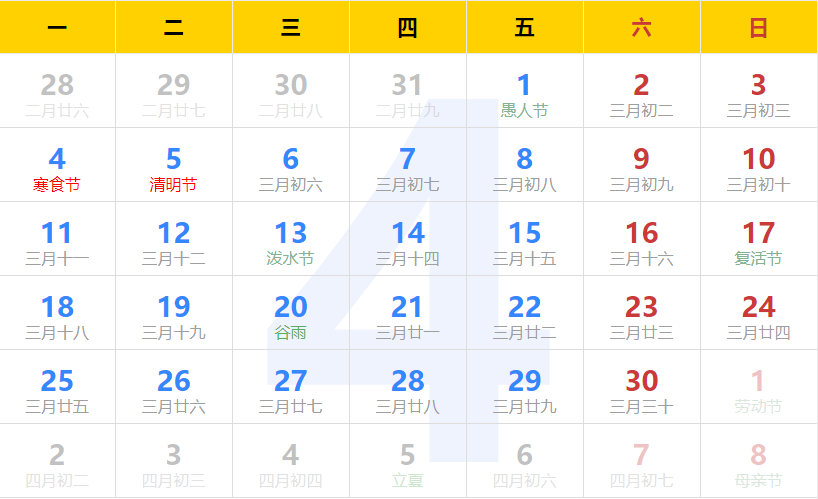
Task: Pick Saturday the 23rd, 三月廿三
Action: tap(641, 314)
